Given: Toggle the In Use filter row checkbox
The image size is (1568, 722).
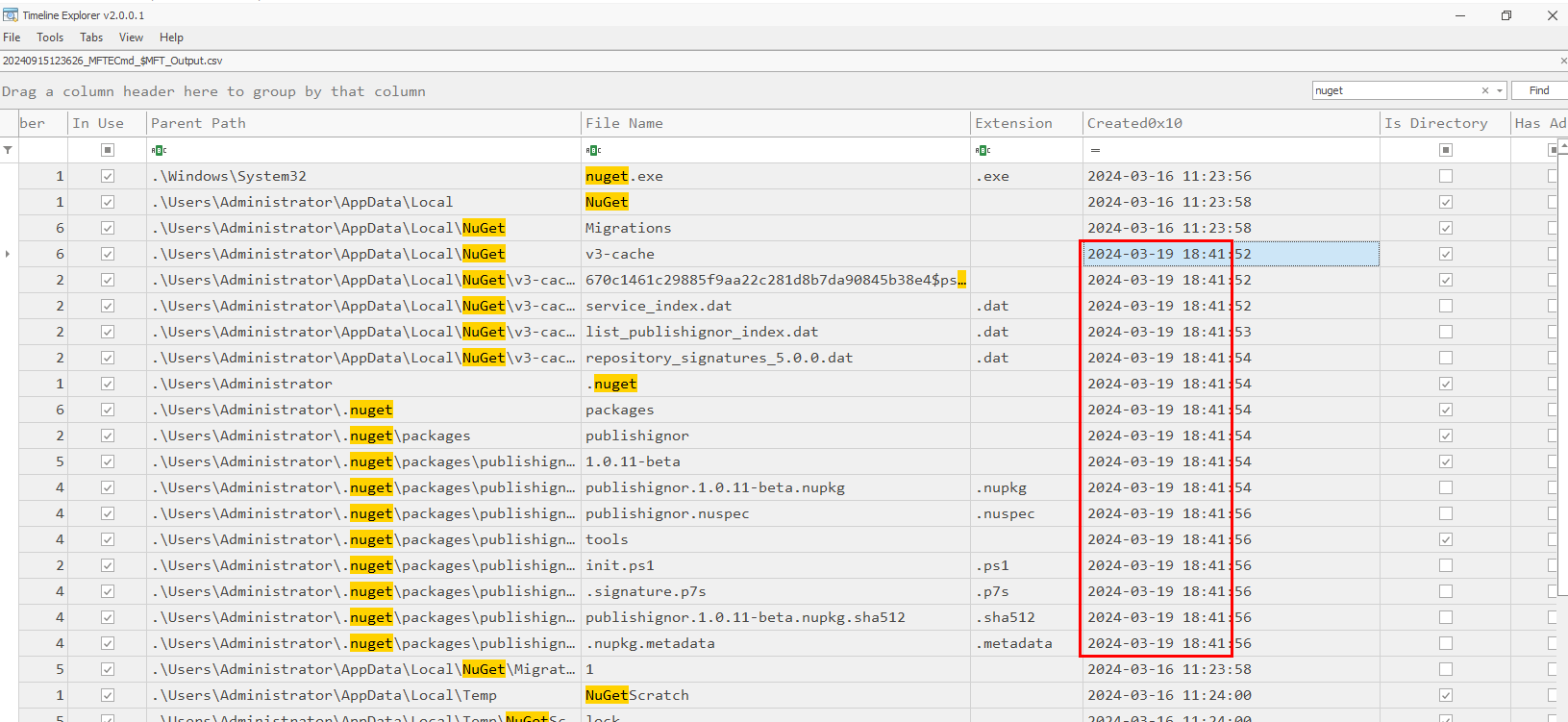Looking at the screenshot, I should point(108,150).
